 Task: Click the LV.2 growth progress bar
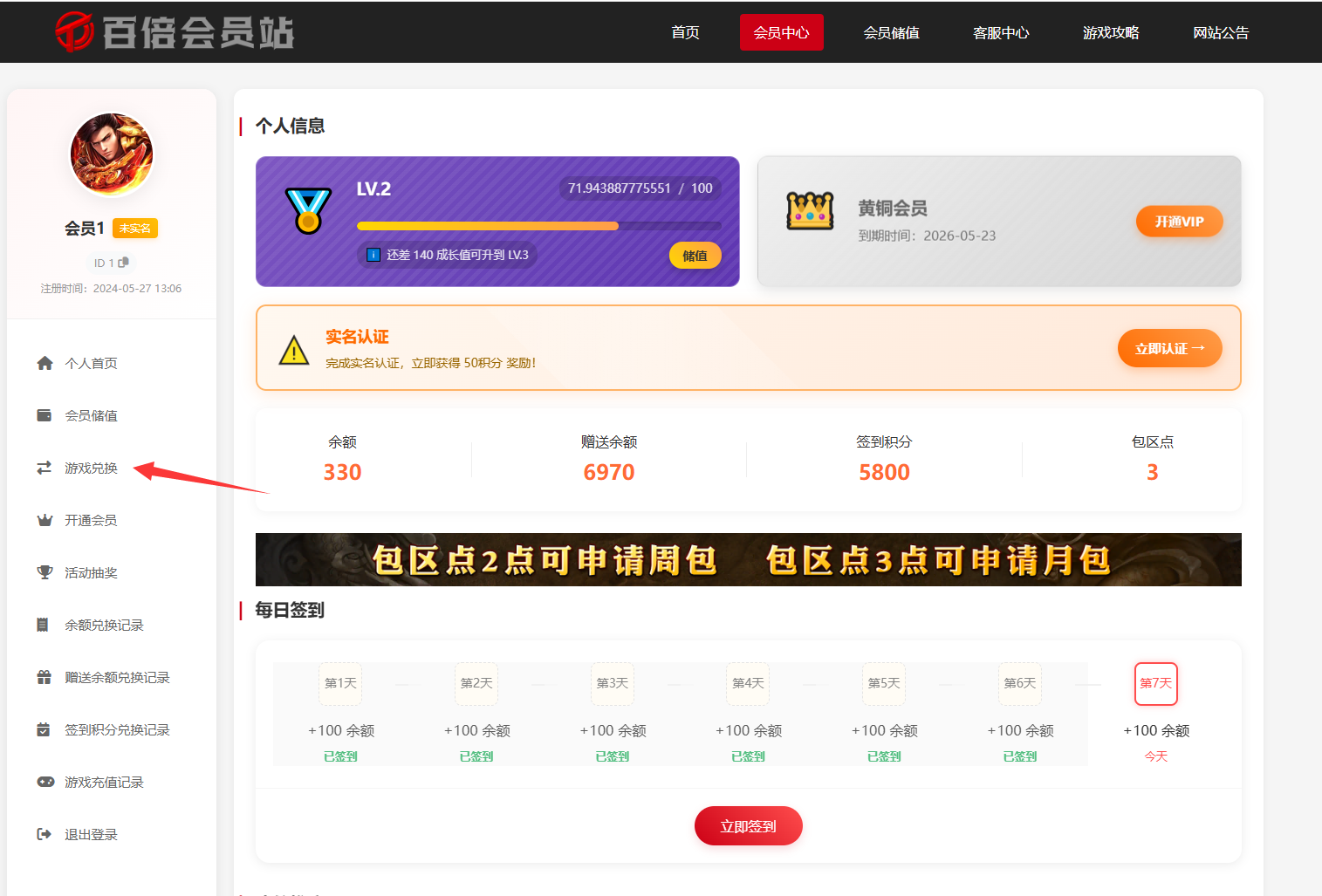click(x=538, y=226)
